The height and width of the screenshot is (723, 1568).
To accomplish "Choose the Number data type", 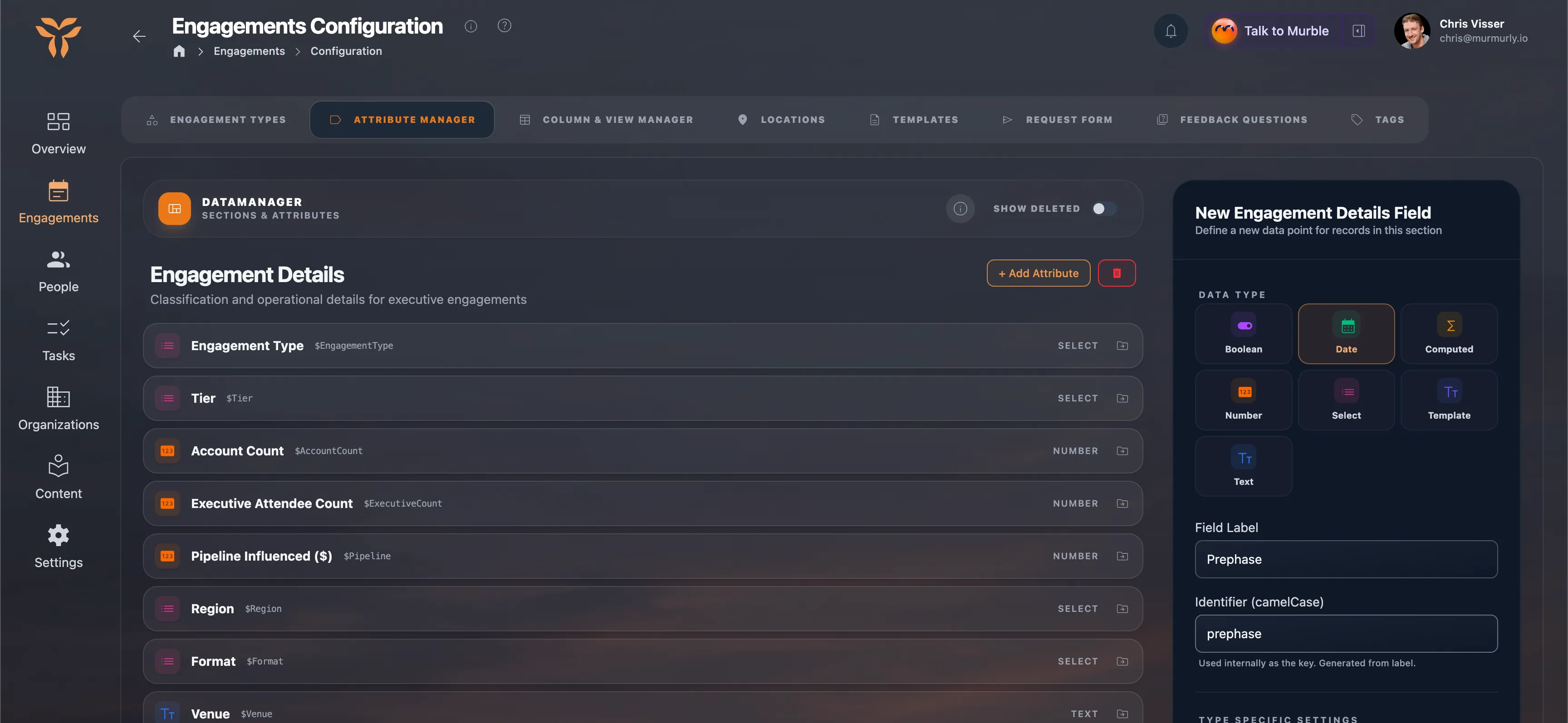I will pos(1244,401).
